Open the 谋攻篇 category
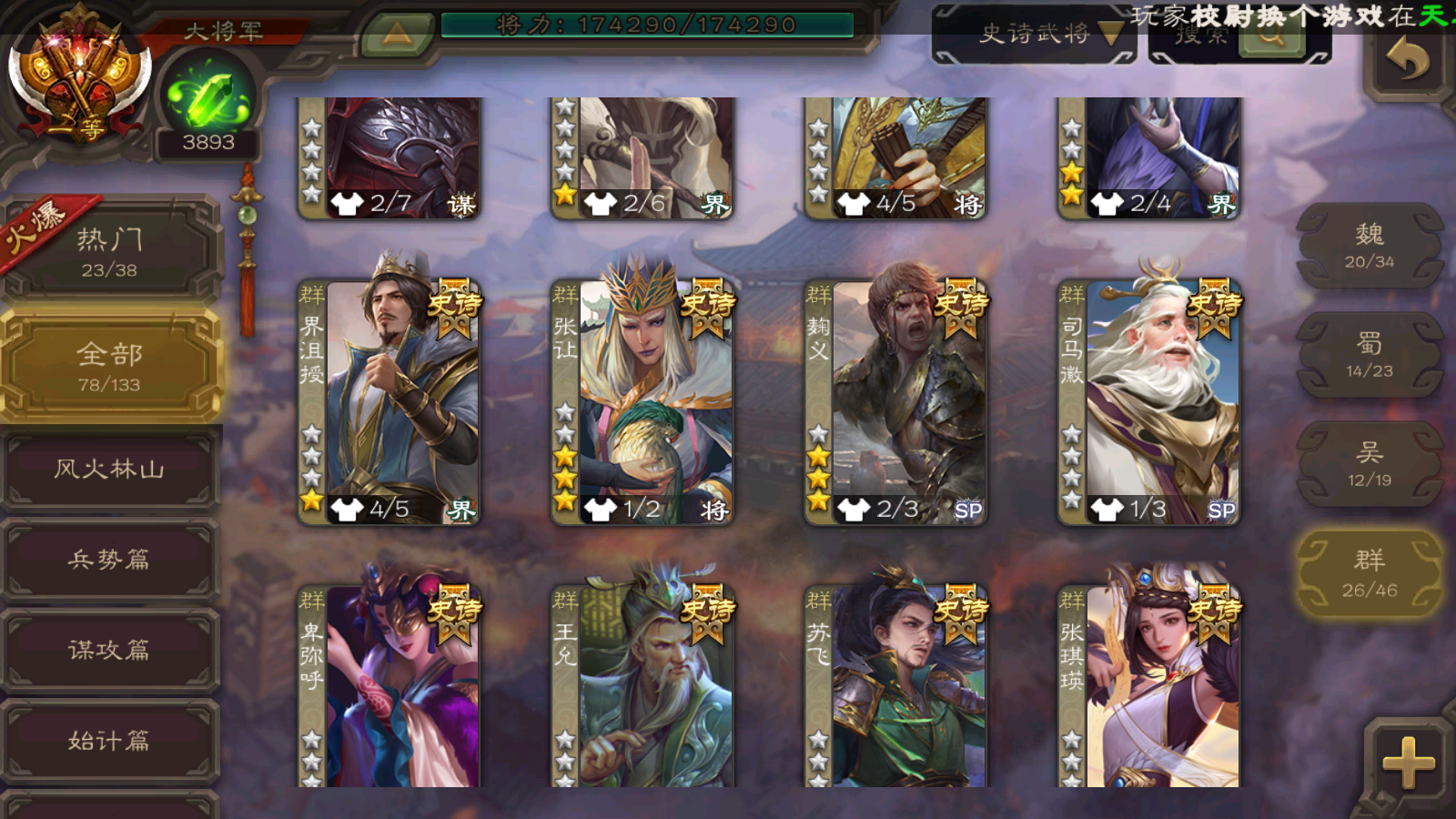1456x819 pixels. [109, 650]
